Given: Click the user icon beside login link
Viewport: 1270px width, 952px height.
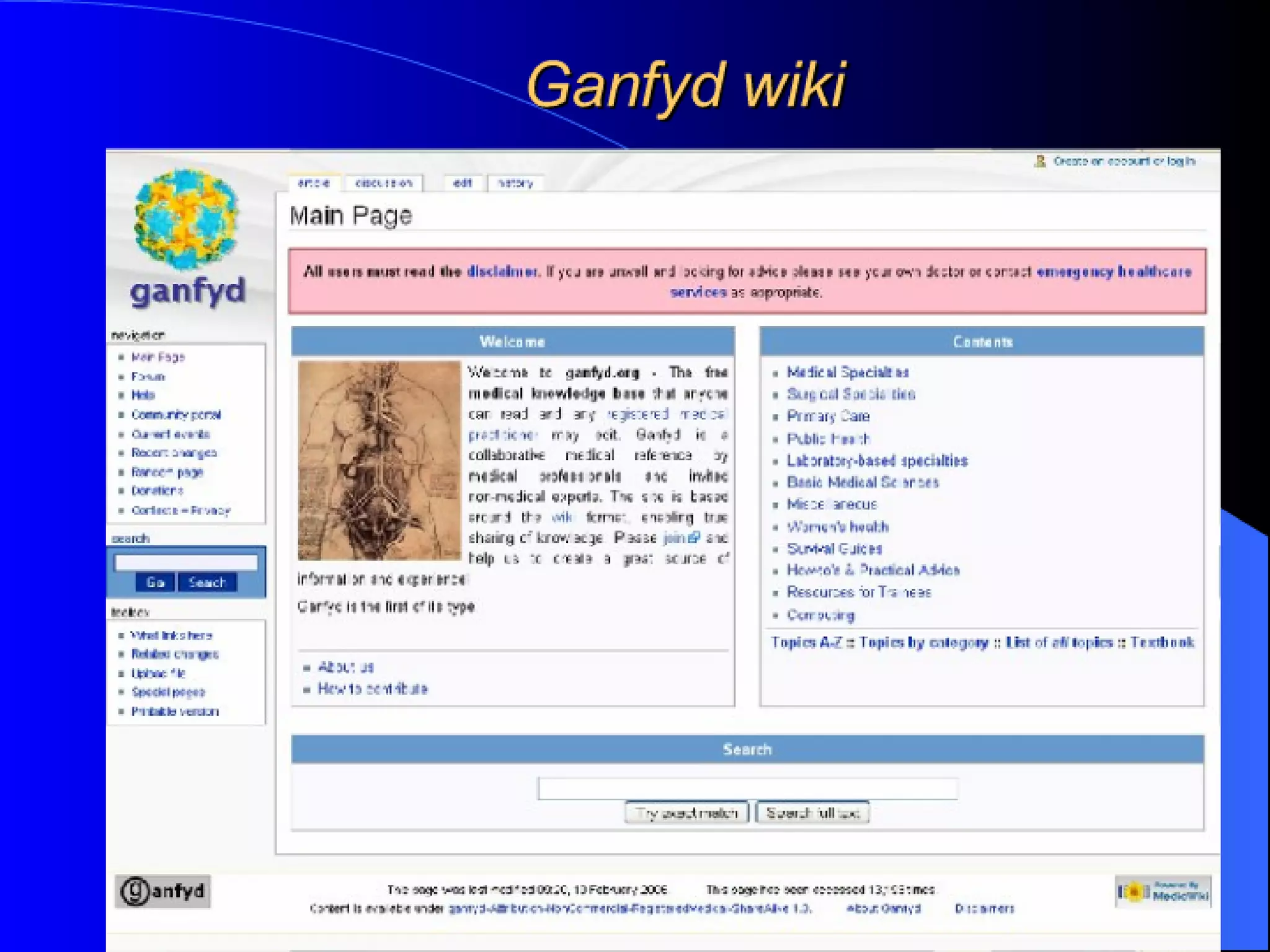Looking at the screenshot, I should 1040,162.
